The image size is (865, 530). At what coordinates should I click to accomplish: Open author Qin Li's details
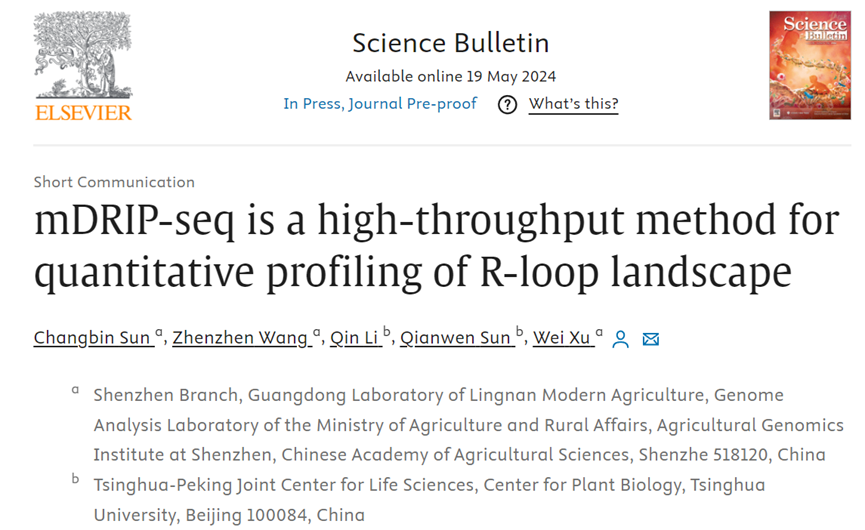coord(356,338)
